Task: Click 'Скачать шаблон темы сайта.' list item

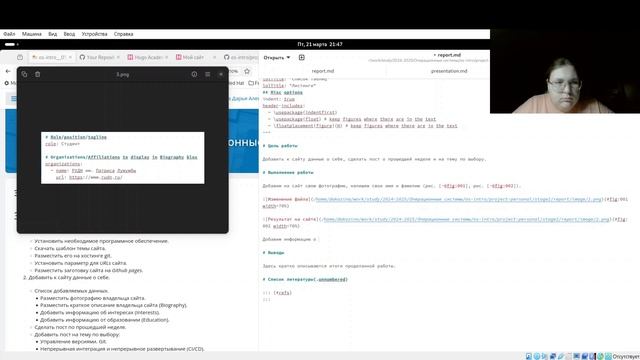Action: [70, 249]
